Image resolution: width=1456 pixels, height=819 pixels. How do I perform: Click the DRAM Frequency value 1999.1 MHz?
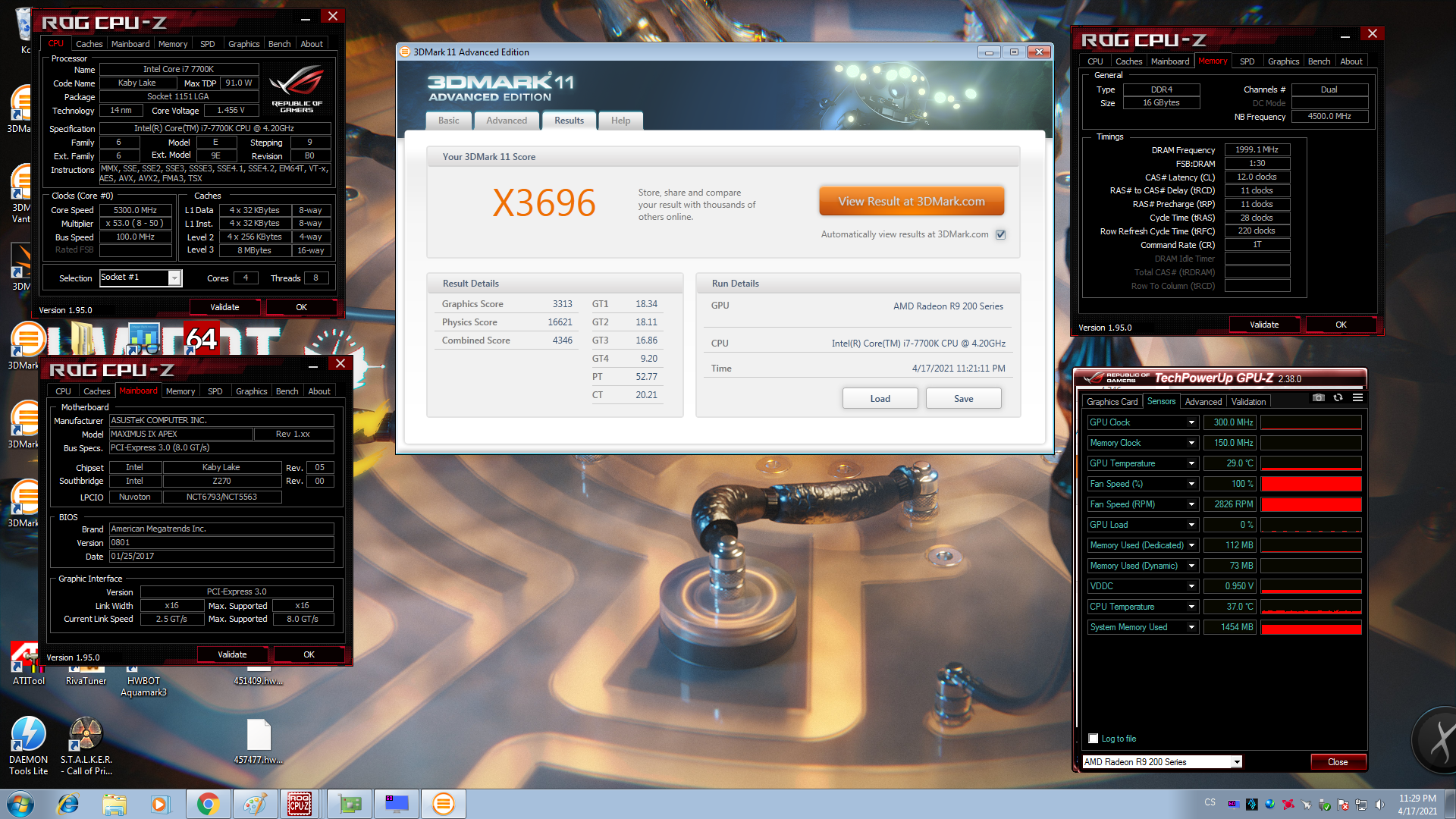pos(1257,150)
